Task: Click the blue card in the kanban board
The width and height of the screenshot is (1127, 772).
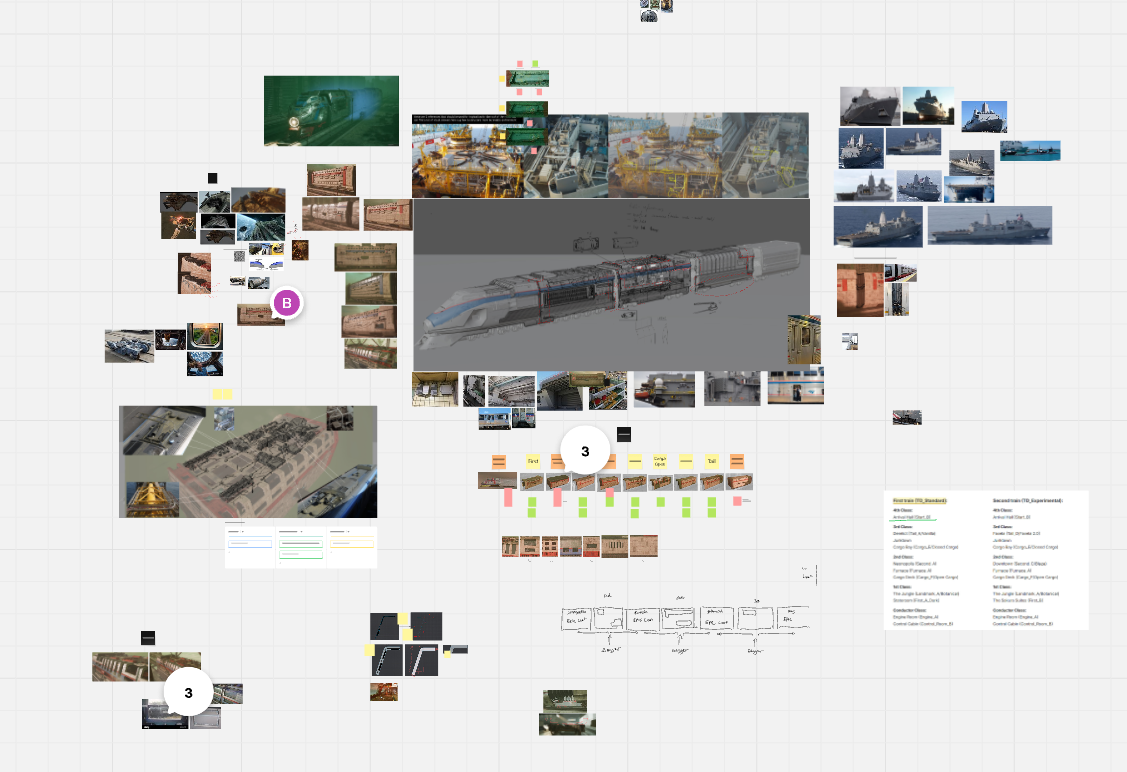Action: [x=249, y=543]
